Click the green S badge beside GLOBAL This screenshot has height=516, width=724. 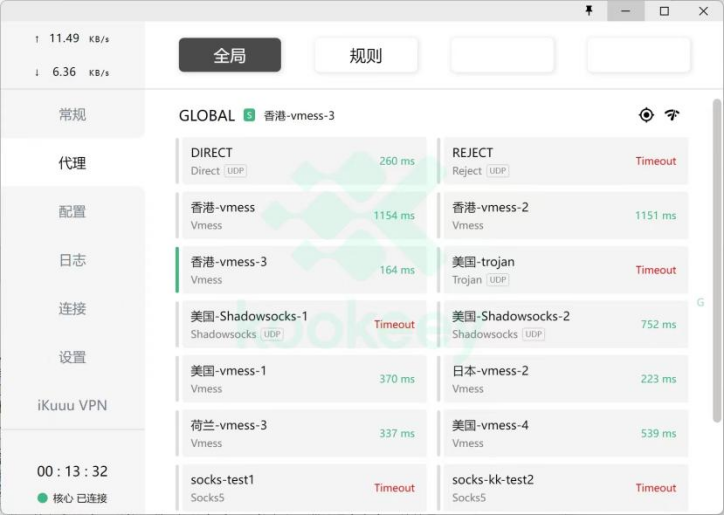click(249, 115)
